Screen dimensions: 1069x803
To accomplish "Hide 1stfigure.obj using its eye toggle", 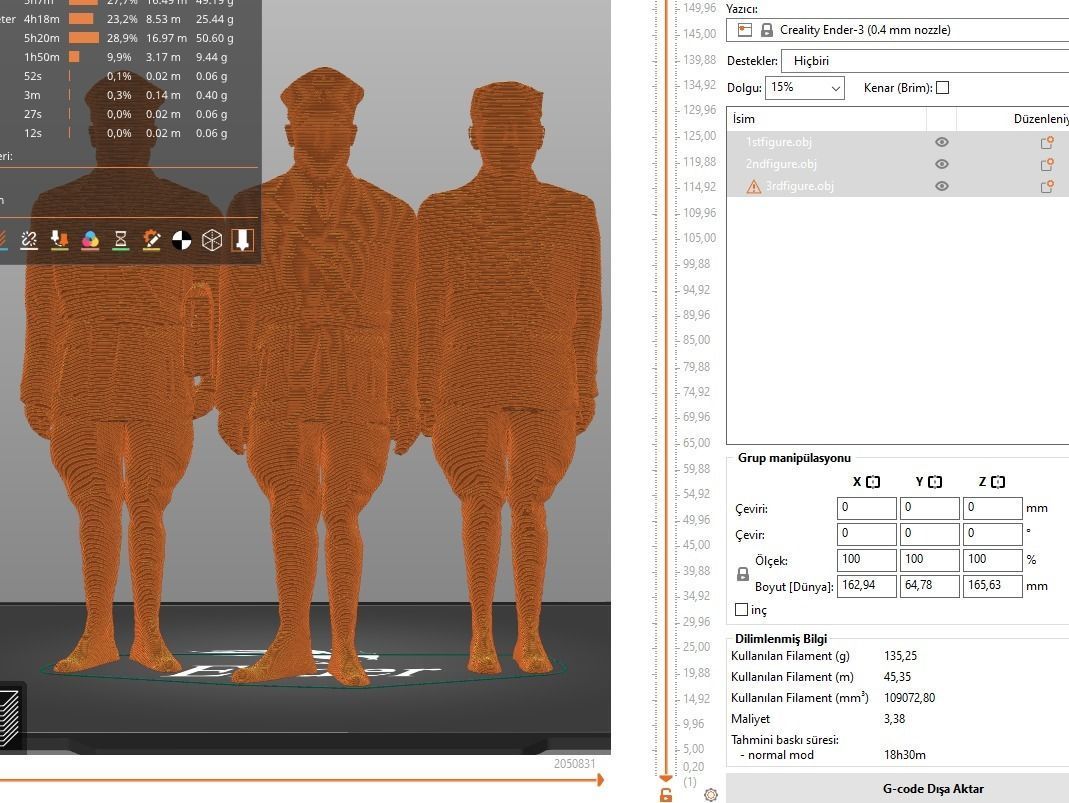I will [x=941, y=141].
